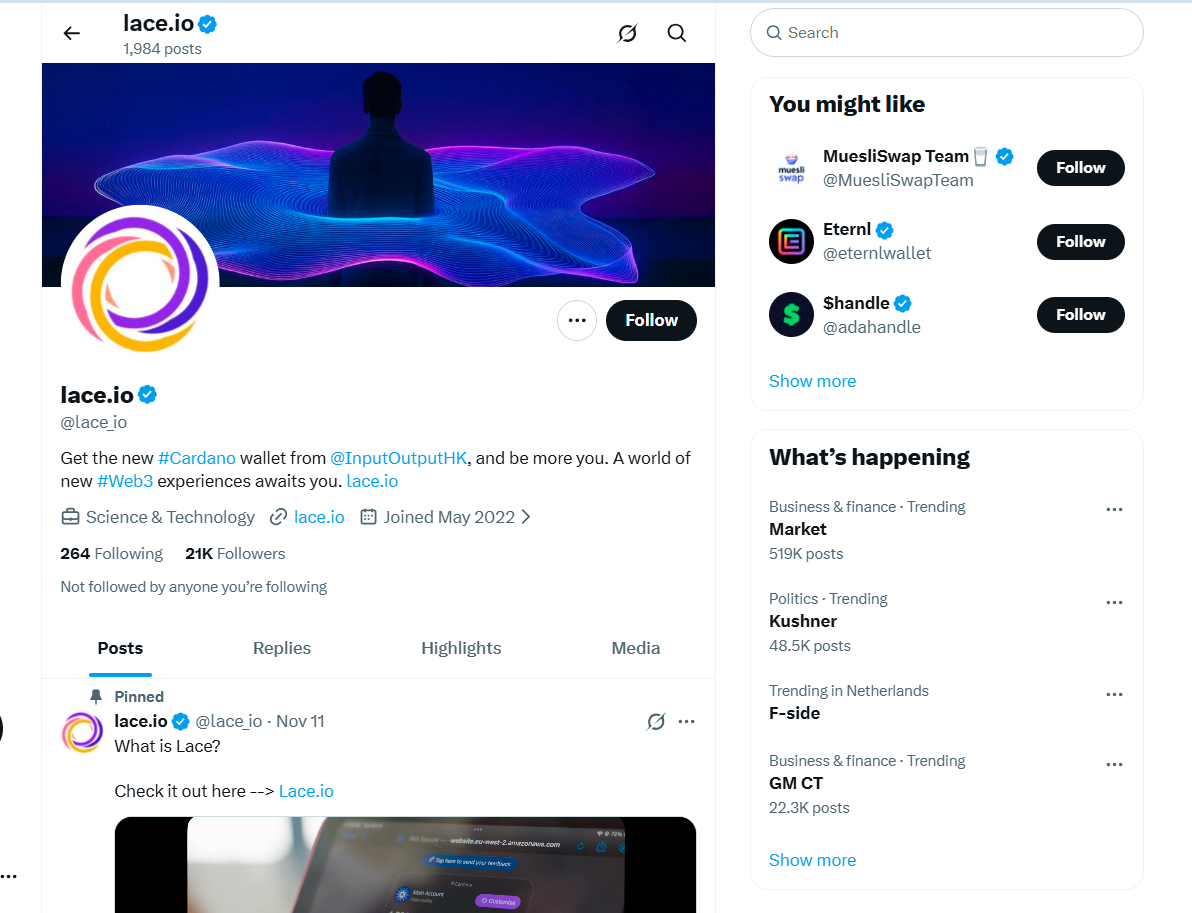The image size is (1192, 913).
Task: Expand Joined May 2022 details chevron
Action: click(x=527, y=517)
